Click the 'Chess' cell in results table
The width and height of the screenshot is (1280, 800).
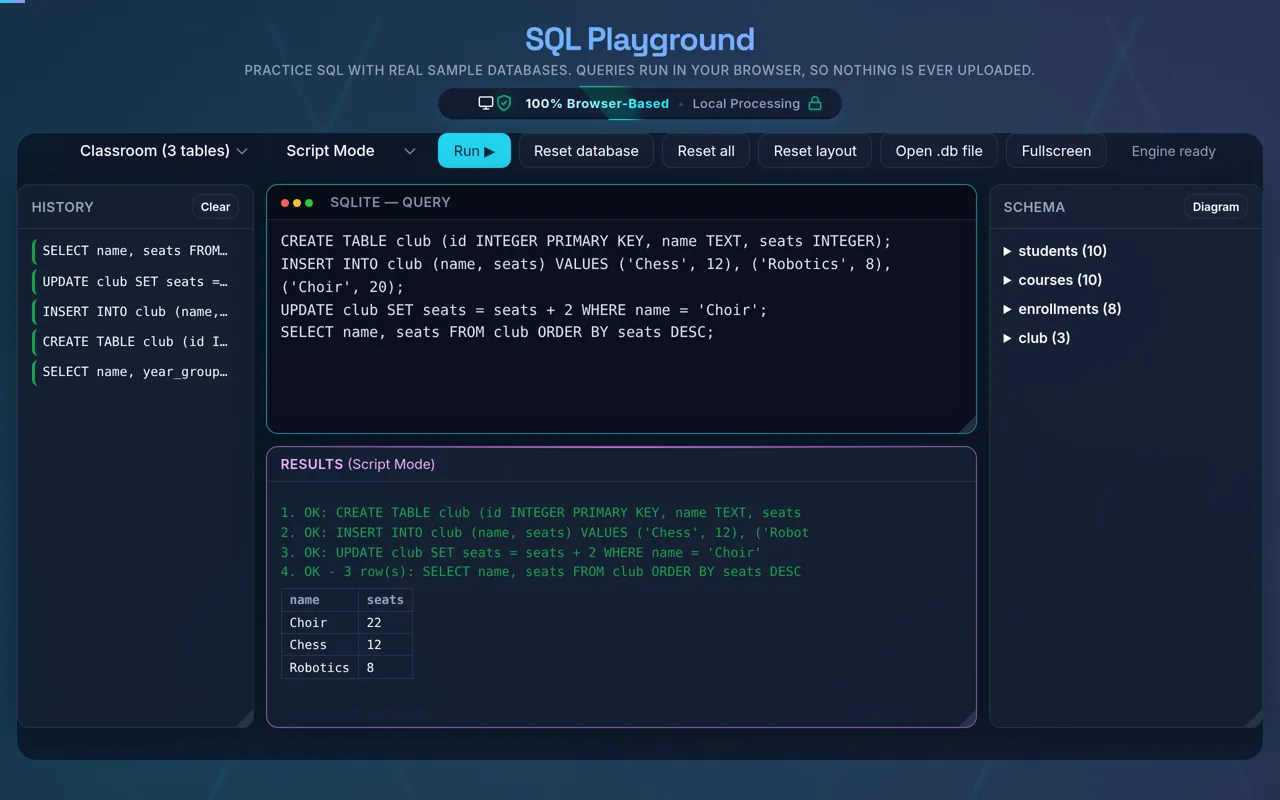(x=320, y=645)
